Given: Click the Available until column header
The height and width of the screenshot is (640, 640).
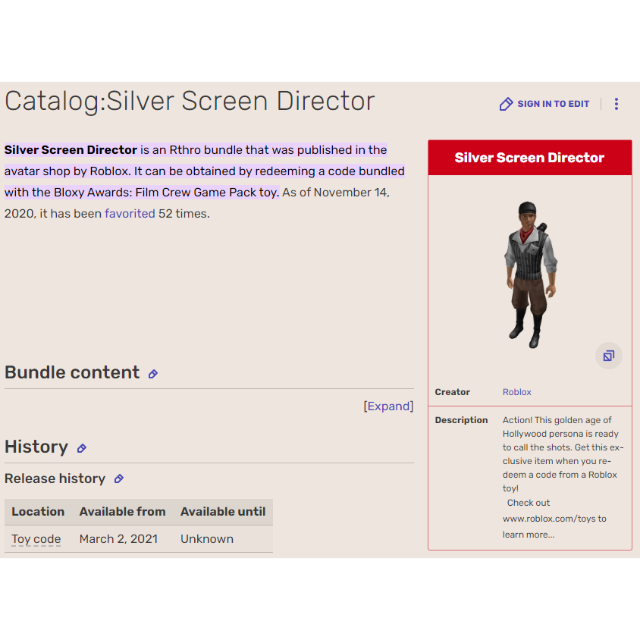Looking at the screenshot, I should coord(223,511).
